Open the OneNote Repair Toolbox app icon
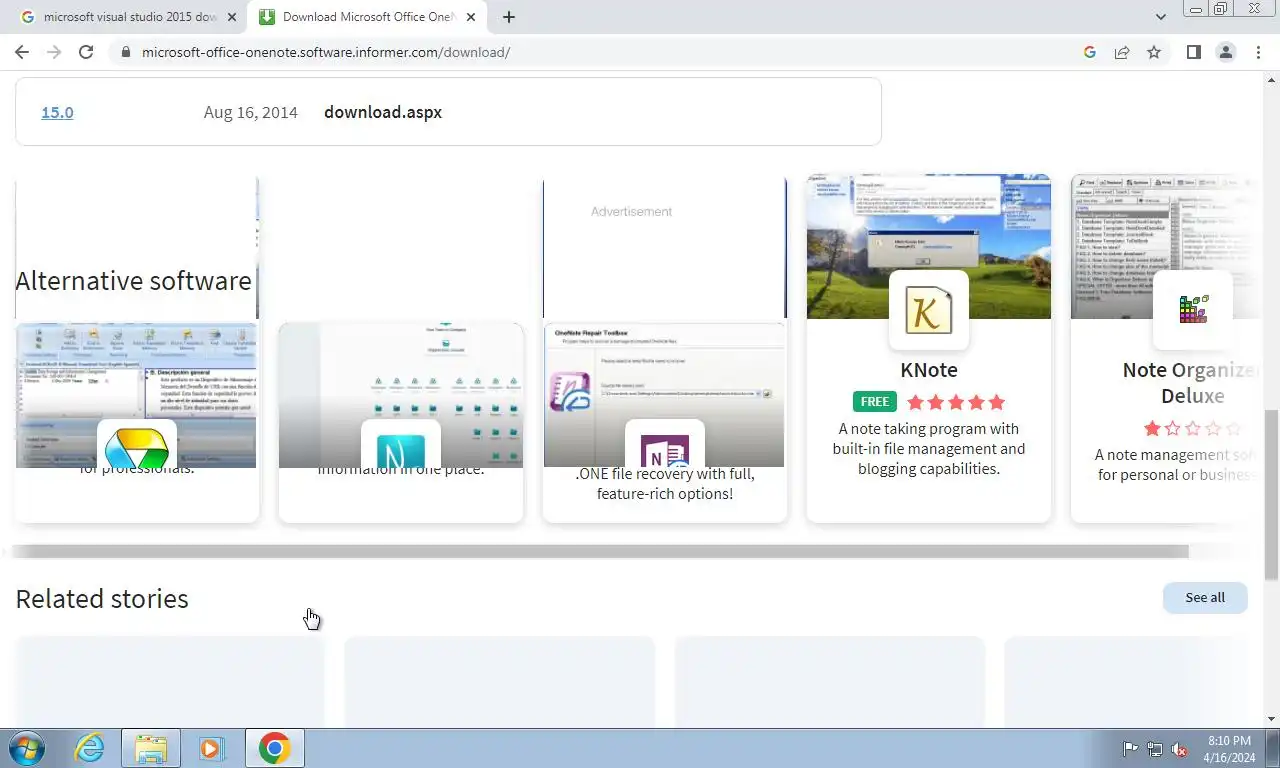The width and height of the screenshot is (1280, 768). (665, 444)
